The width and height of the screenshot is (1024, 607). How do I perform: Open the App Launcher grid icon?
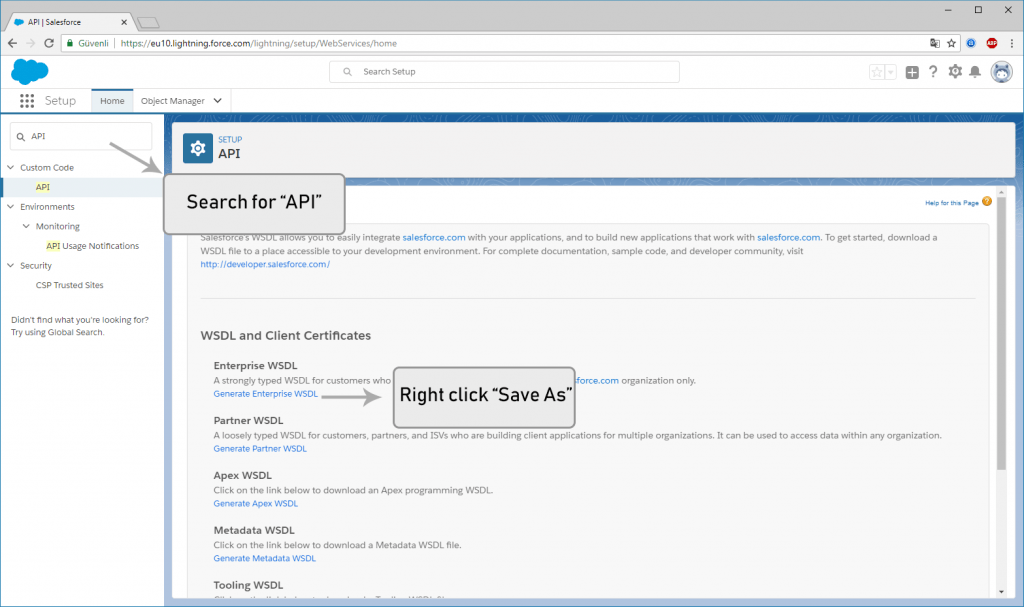(27, 101)
